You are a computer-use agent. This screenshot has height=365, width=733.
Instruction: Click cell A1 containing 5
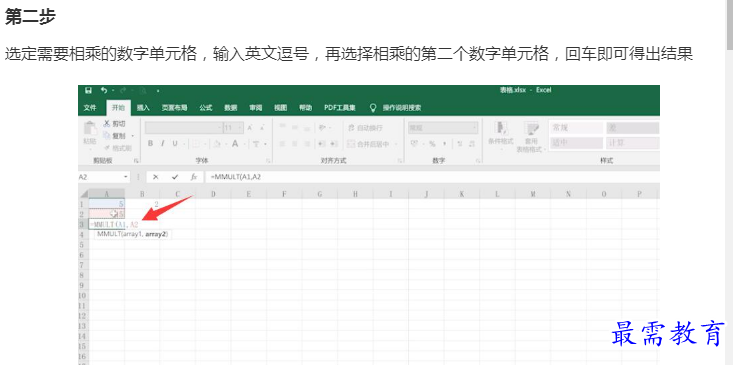[x=107, y=203]
